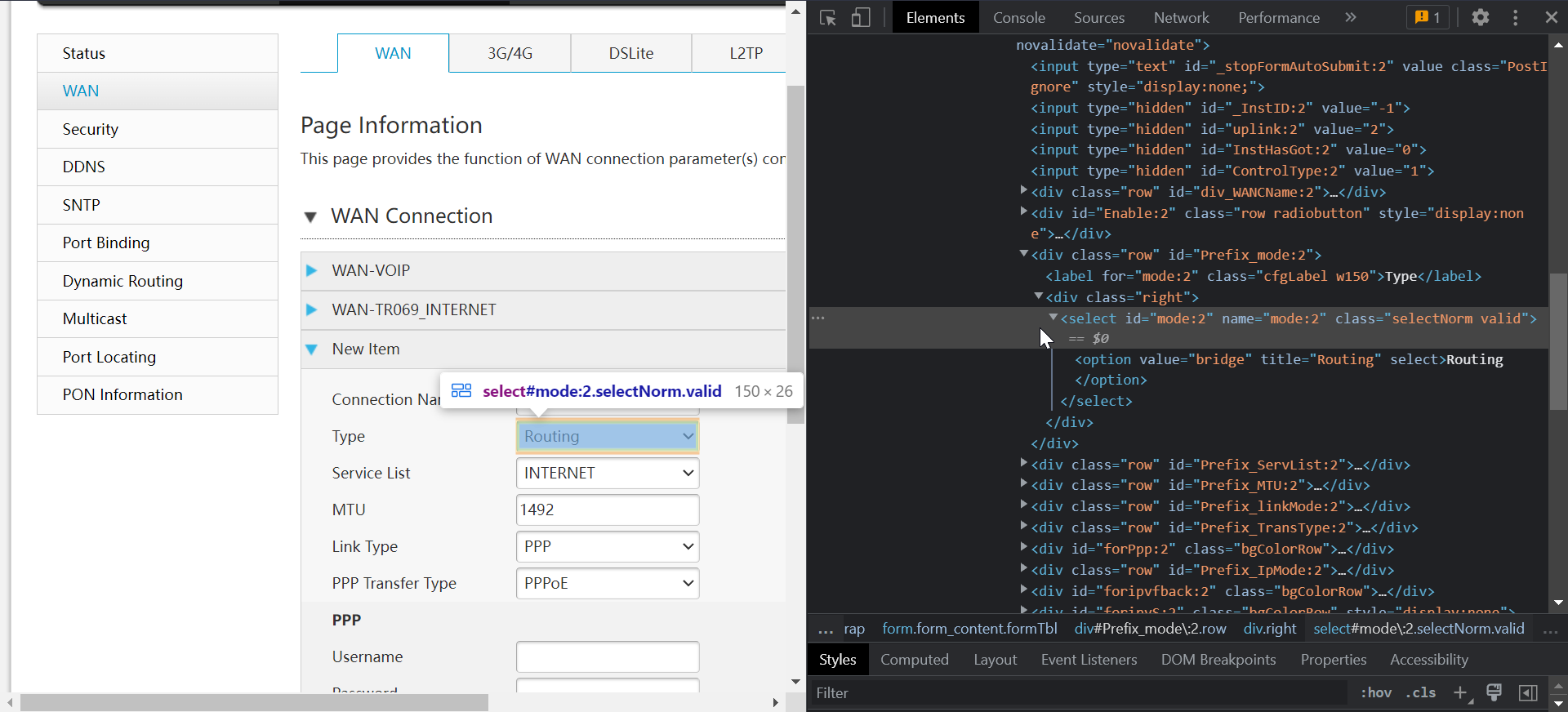Open the Link Type PPP dropdown
1568x712 pixels.
(x=608, y=546)
